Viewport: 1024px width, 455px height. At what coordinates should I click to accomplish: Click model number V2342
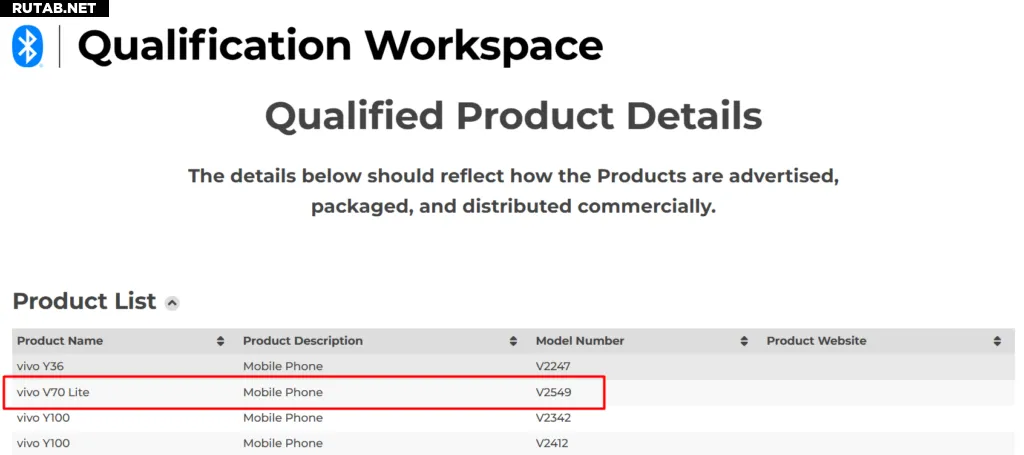pos(553,417)
